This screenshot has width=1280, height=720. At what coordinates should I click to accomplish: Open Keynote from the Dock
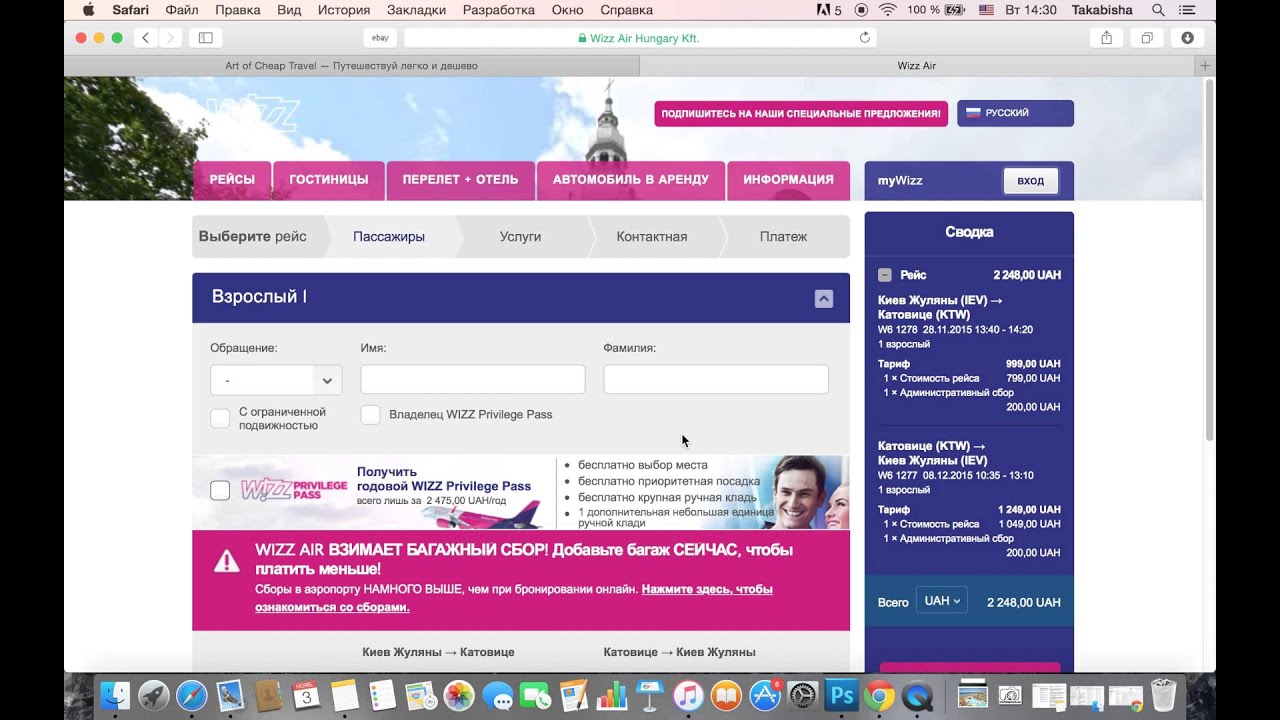(650, 696)
